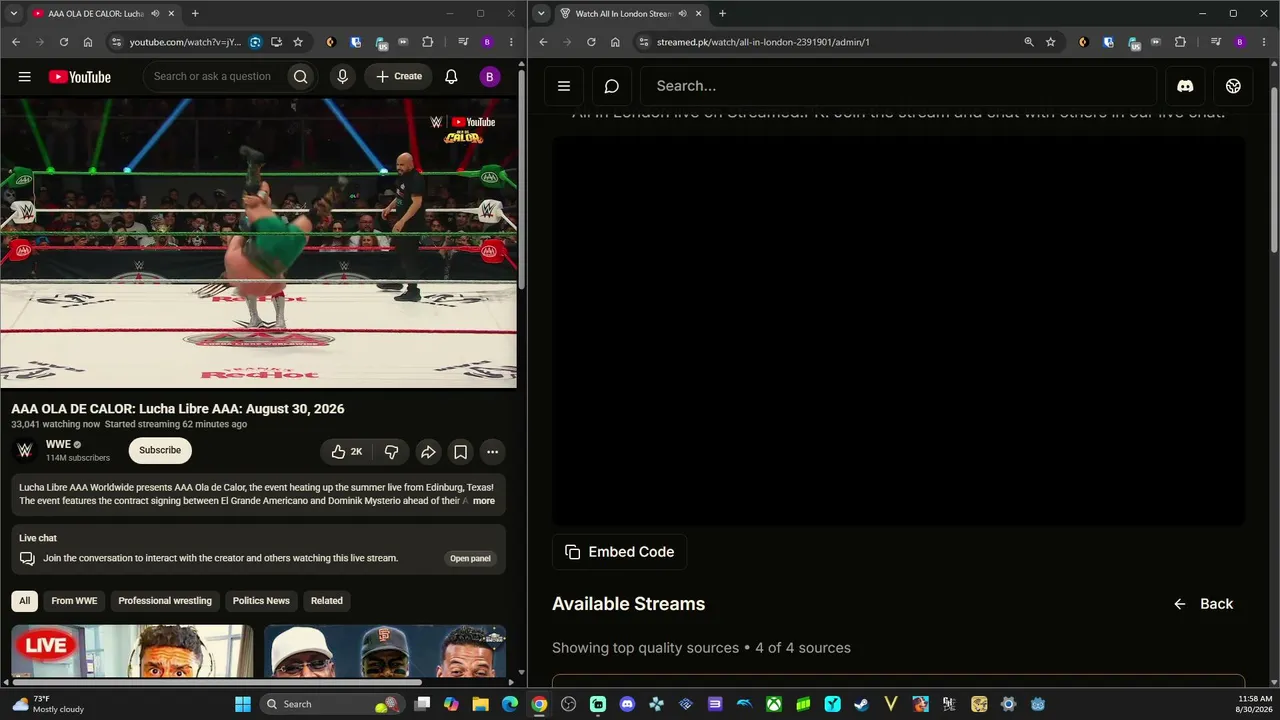The height and width of the screenshot is (720, 1280).
Task: Select the "Politics News" chip
Action: click(261, 601)
